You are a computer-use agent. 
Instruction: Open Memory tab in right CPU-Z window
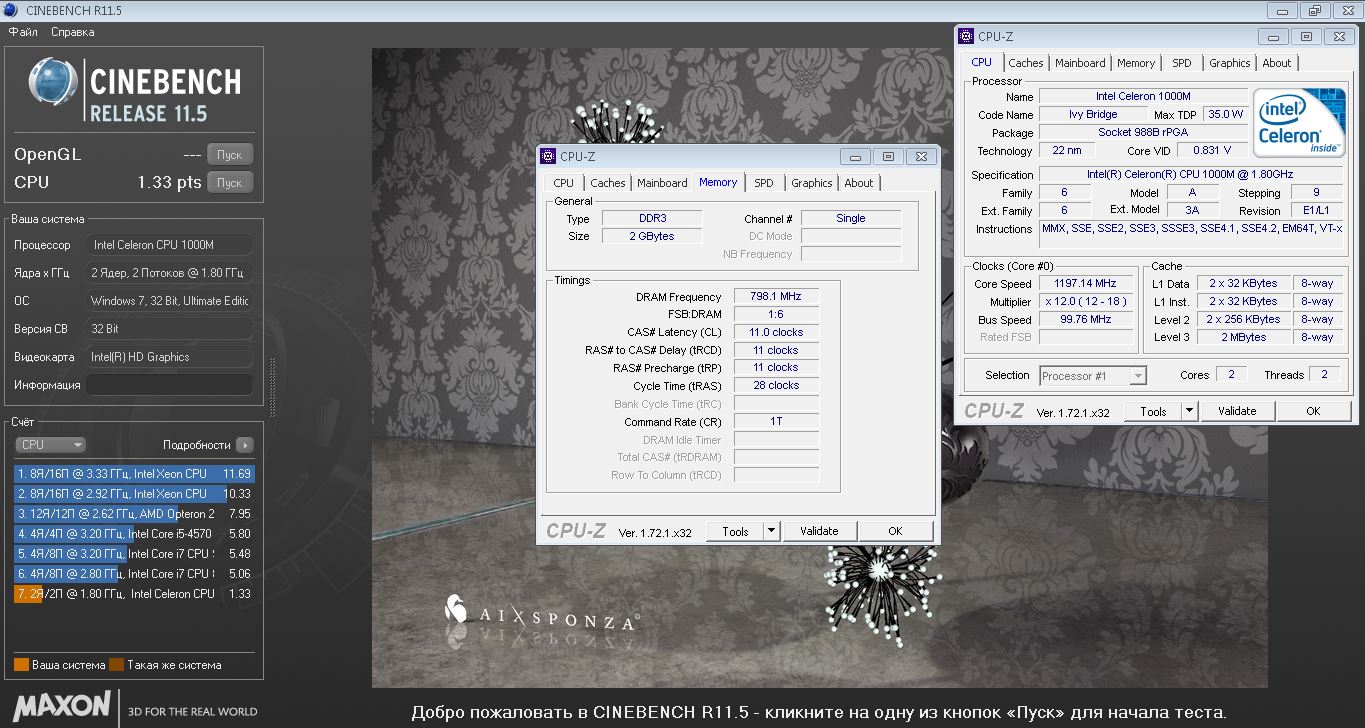point(1136,63)
